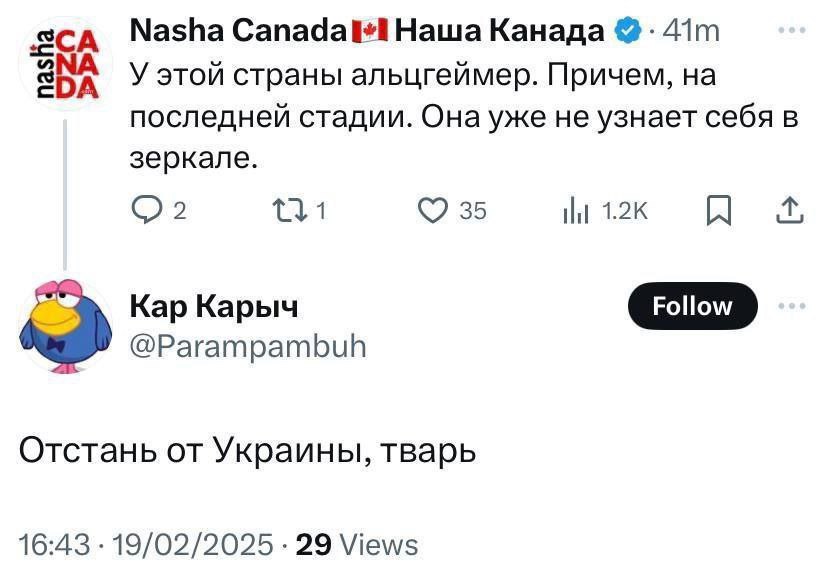
Task: Open the @Parampambuh handle link
Action: tap(249, 346)
